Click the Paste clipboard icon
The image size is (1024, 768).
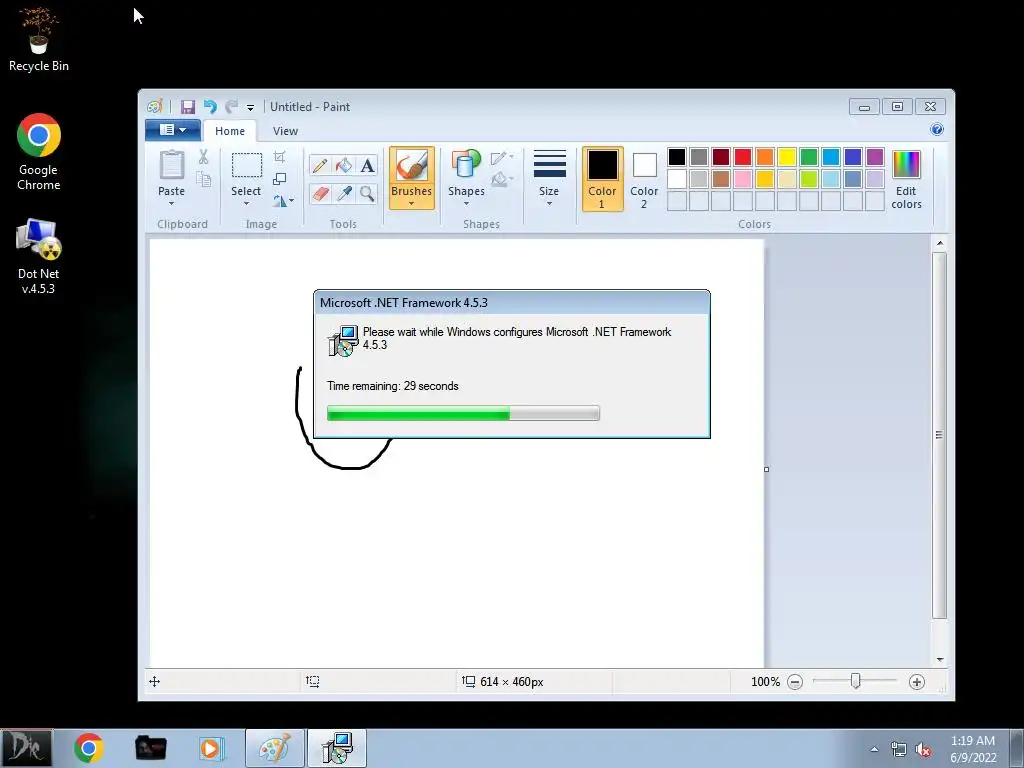pyautogui.click(x=172, y=165)
